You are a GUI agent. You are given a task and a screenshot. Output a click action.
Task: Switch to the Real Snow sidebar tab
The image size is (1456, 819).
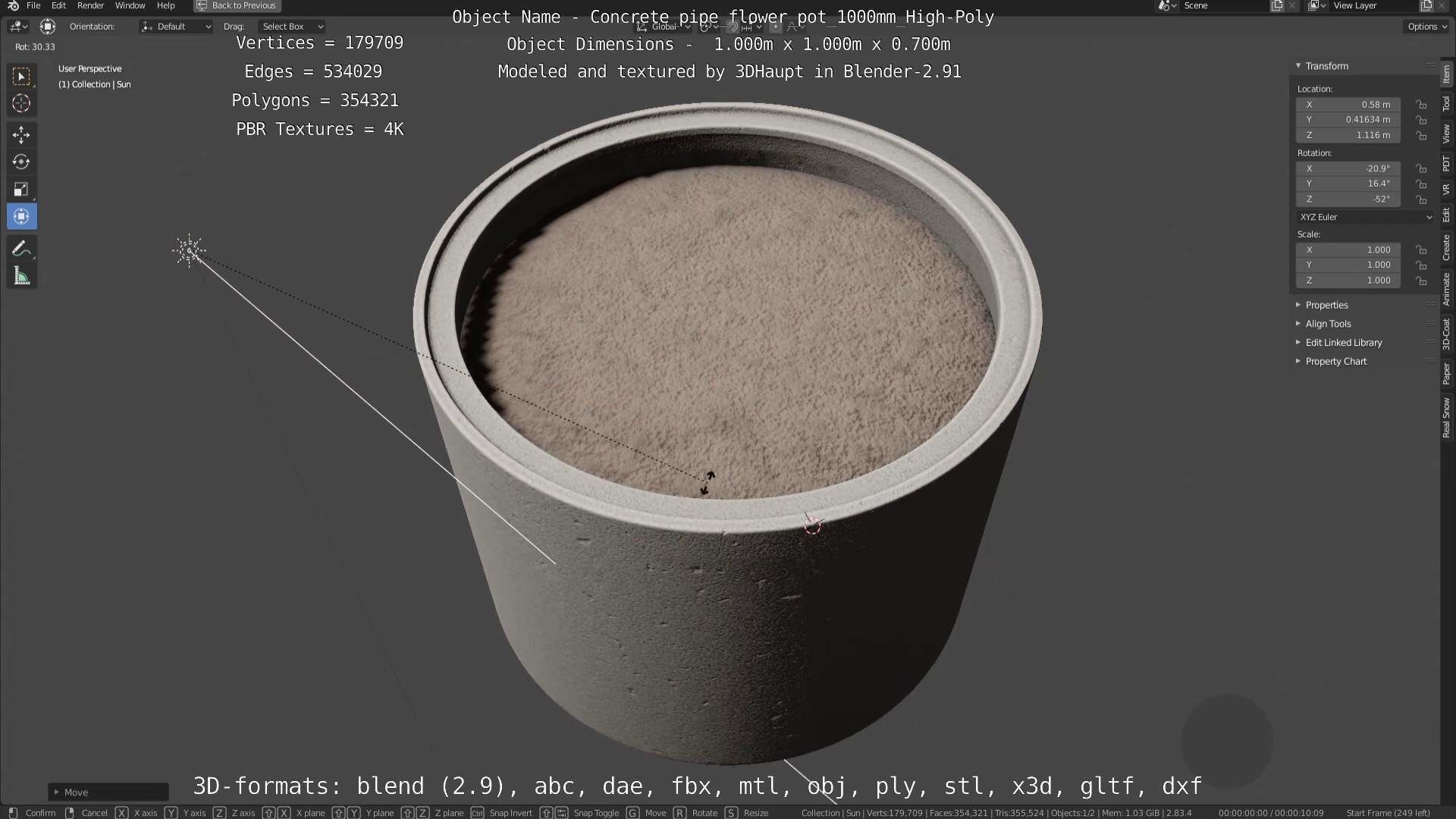tap(1447, 418)
